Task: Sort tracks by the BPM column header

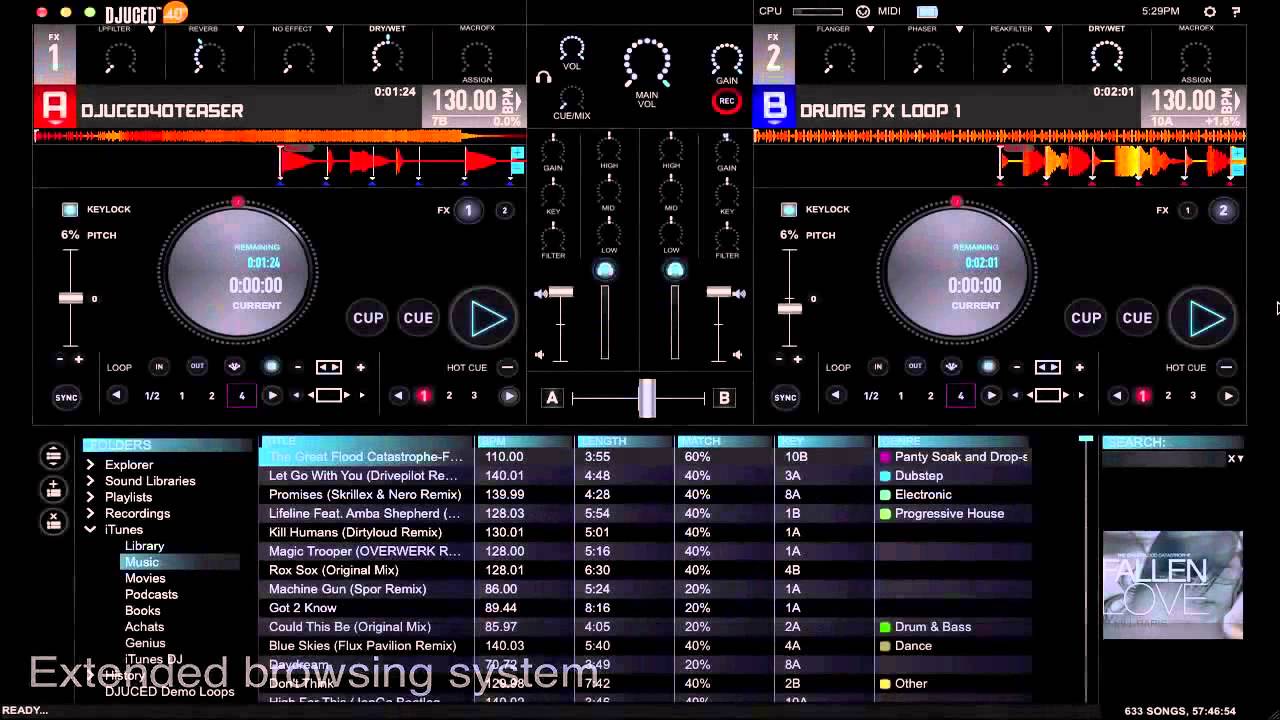Action: (524, 441)
